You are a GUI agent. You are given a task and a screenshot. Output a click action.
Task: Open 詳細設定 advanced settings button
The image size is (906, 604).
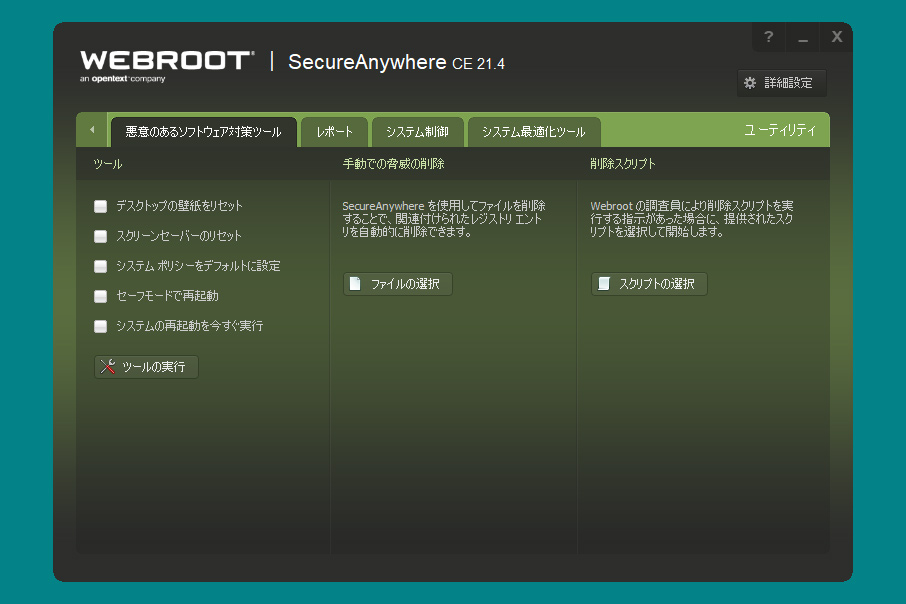[782, 83]
